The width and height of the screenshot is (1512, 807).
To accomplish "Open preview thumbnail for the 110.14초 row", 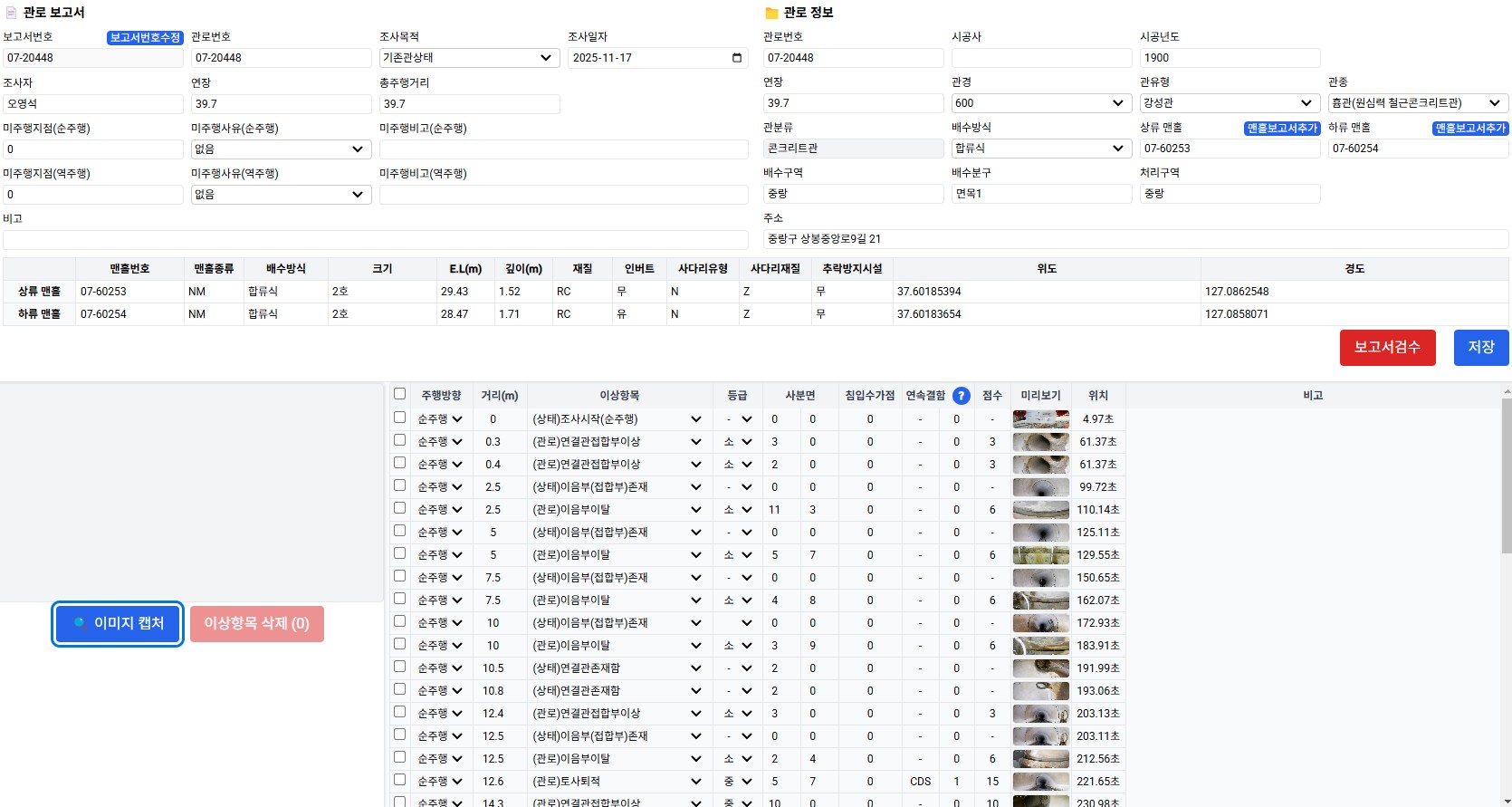I will pos(1040,510).
